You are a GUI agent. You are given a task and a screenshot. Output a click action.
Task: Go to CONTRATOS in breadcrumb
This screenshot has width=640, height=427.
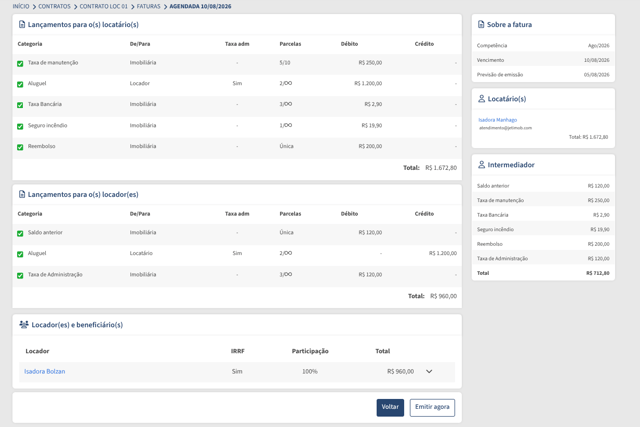pos(54,7)
